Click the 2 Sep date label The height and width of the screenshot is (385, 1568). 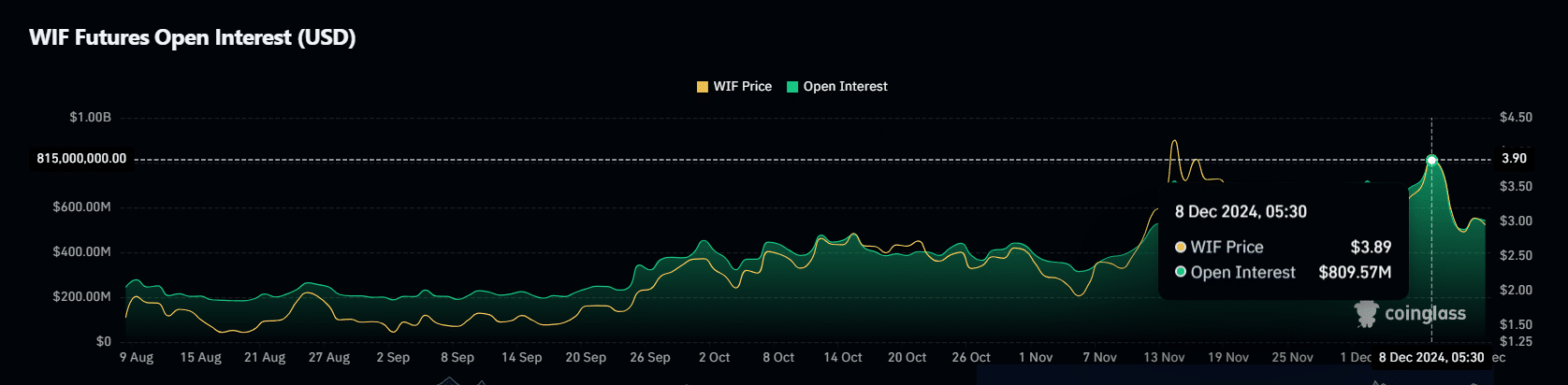click(x=393, y=357)
